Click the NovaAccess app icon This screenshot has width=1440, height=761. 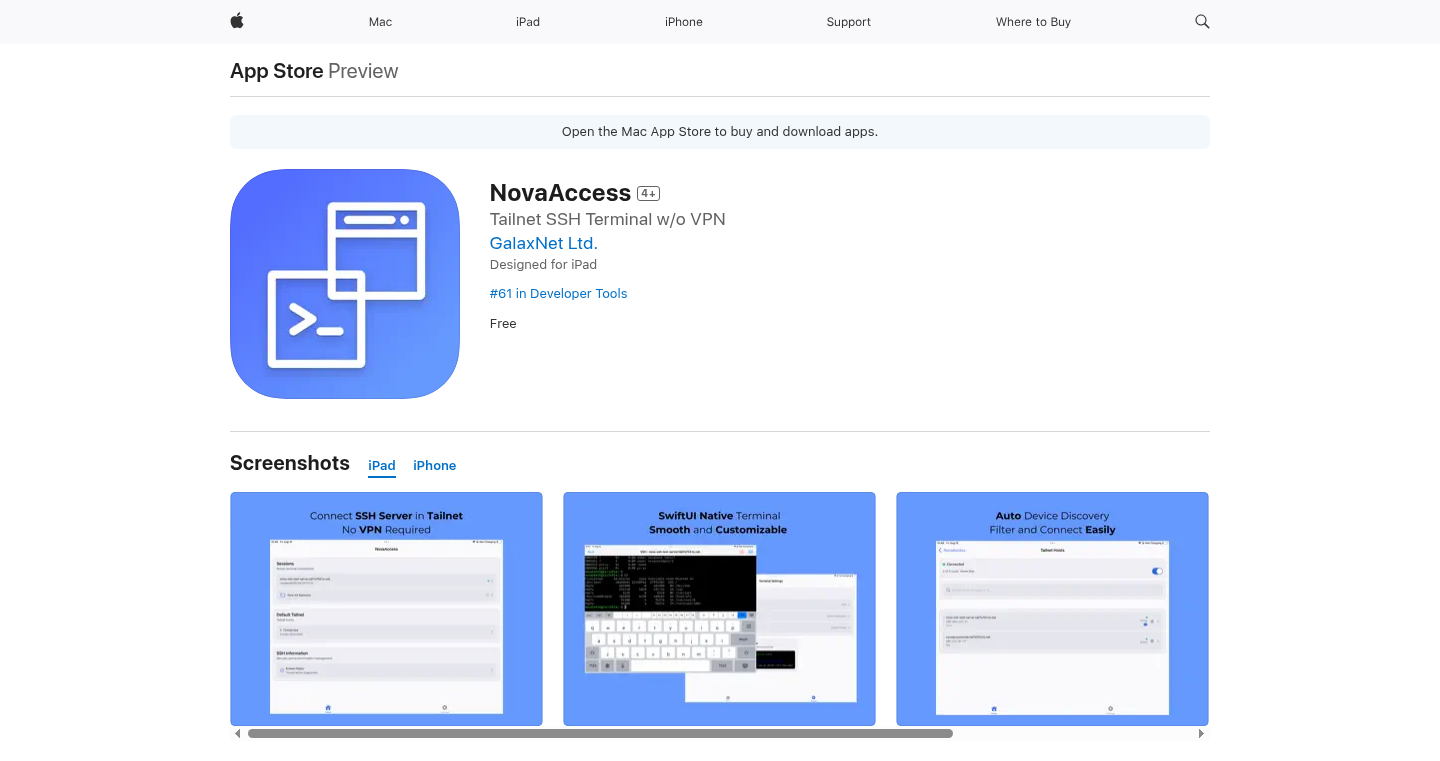345,284
